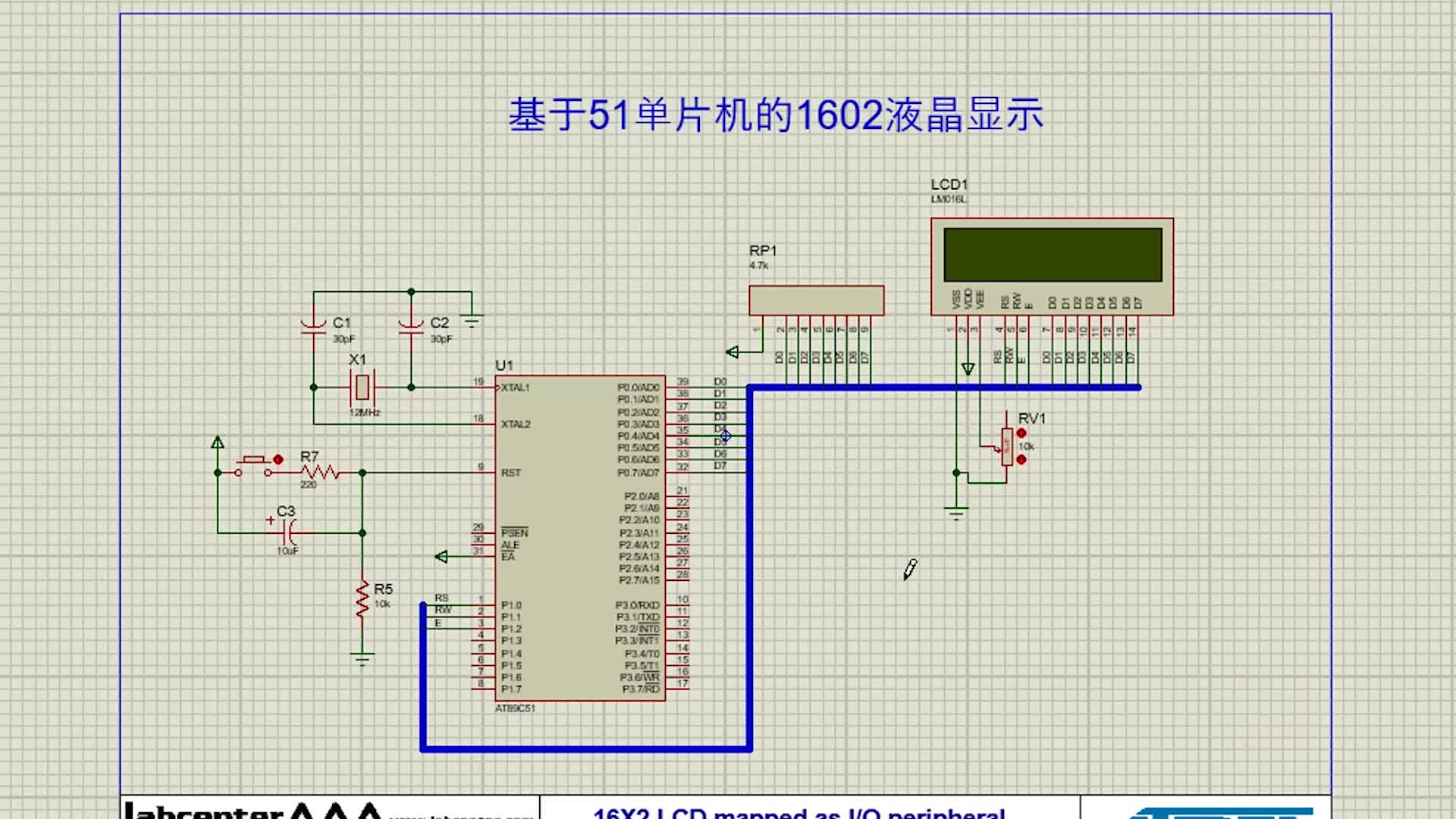
Task: Select the LM016L LCD display screen
Action: [1053, 255]
